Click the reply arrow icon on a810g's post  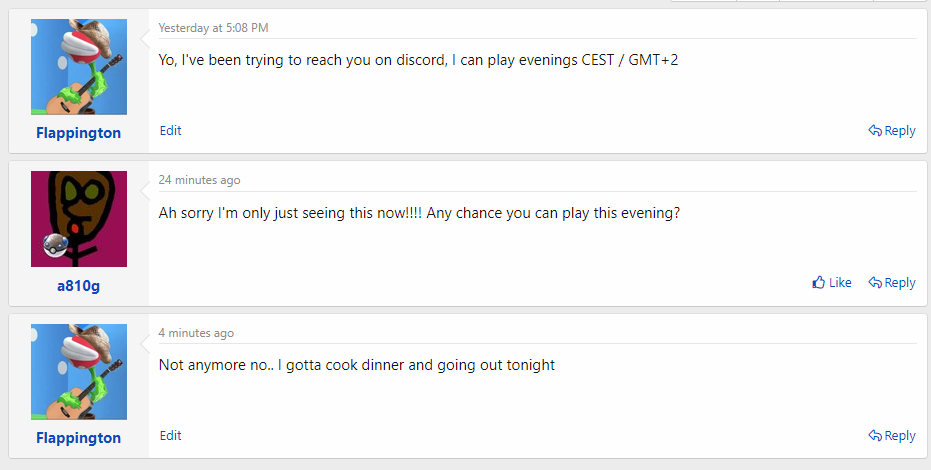(x=875, y=283)
